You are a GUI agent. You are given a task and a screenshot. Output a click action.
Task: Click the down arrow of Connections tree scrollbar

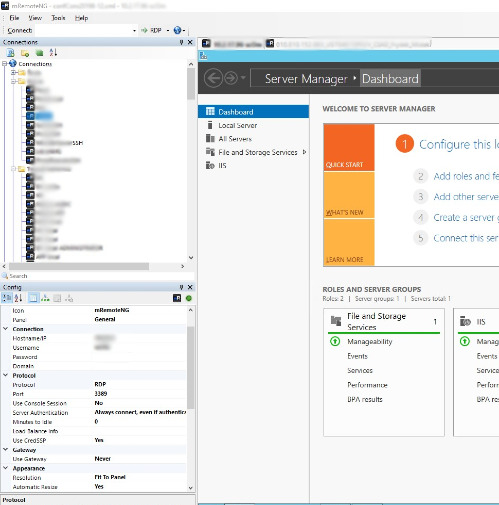click(191, 258)
